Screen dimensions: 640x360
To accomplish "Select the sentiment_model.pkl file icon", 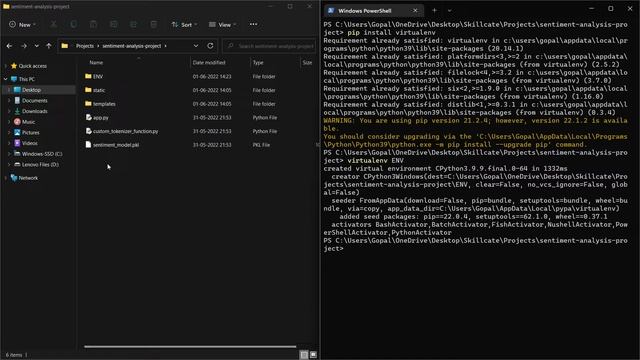I will coord(88,145).
